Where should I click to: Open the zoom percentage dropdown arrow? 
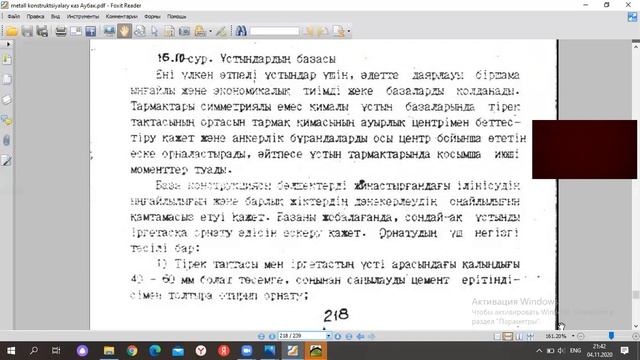[573, 336]
